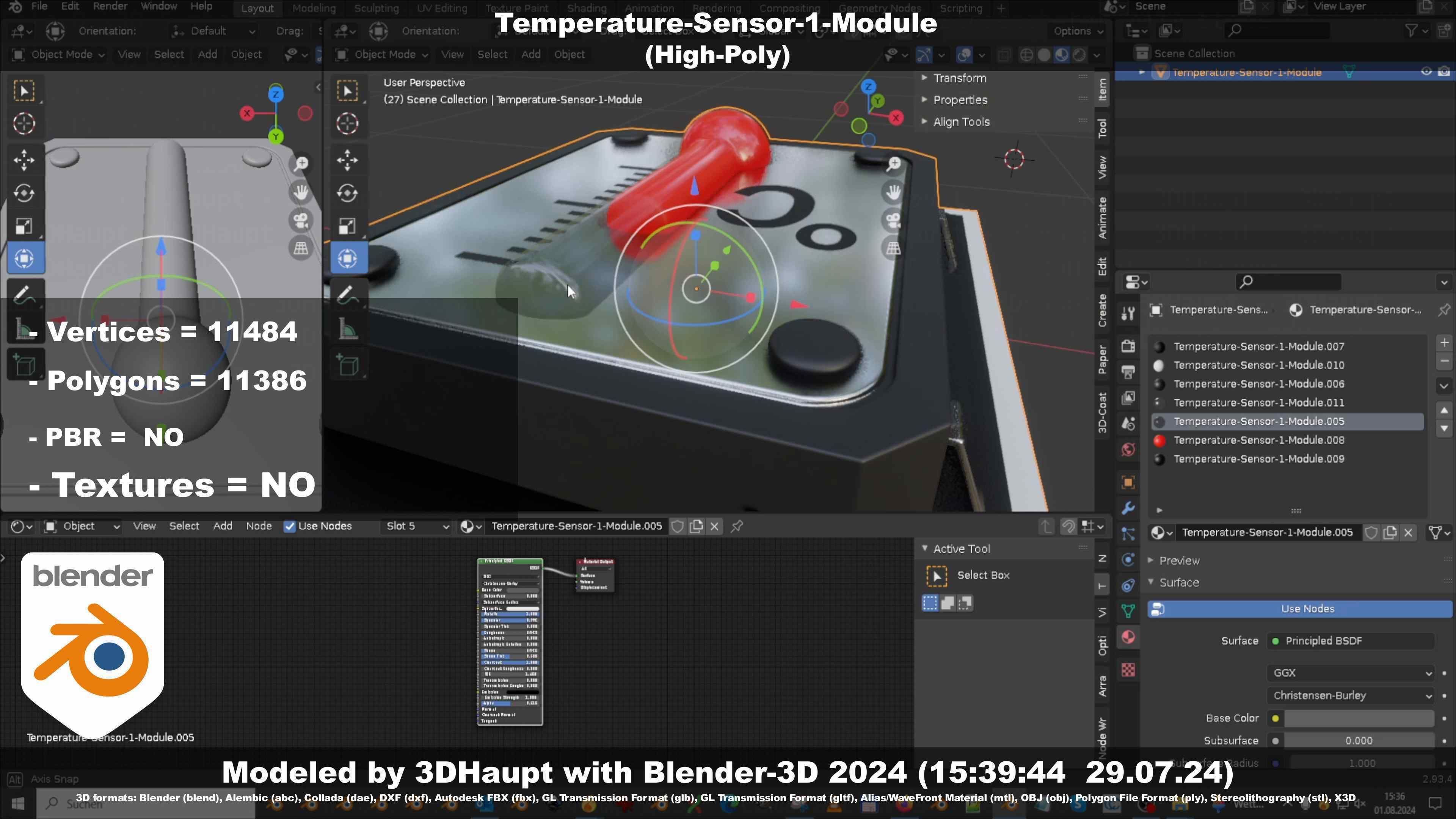Toggle Use Nodes checkbox in node editor
The width and height of the screenshot is (1456, 819).
coord(289,526)
